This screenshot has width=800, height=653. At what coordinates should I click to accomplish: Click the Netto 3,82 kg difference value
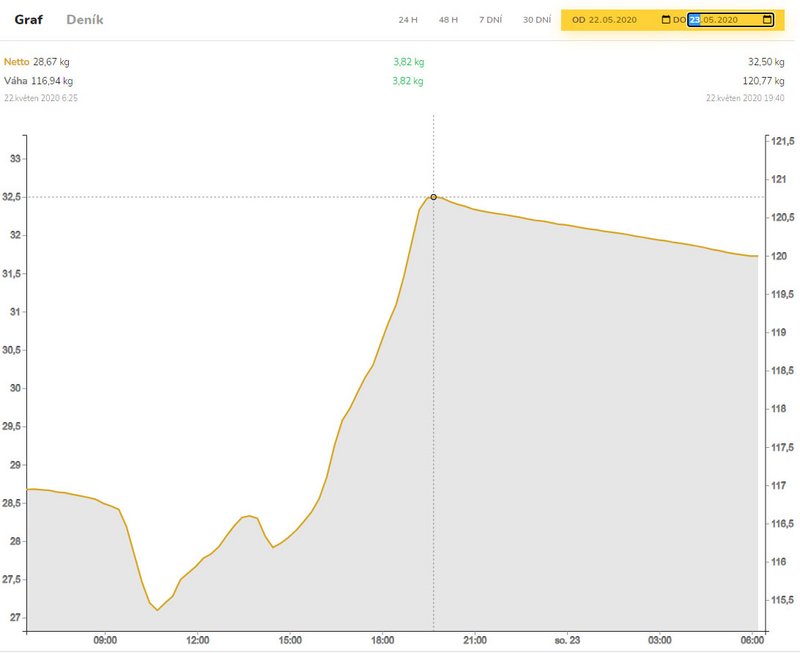click(409, 62)
